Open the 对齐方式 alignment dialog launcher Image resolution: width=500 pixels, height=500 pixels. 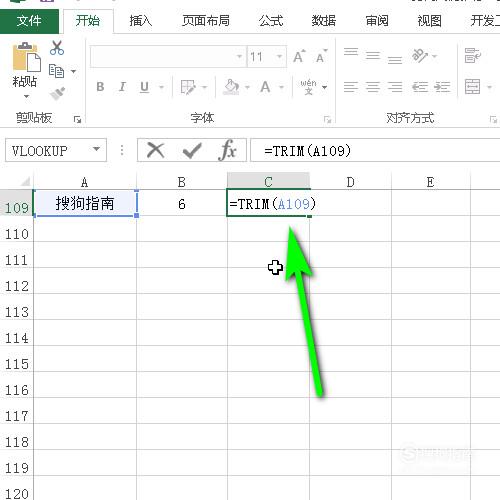coord(493,119)
